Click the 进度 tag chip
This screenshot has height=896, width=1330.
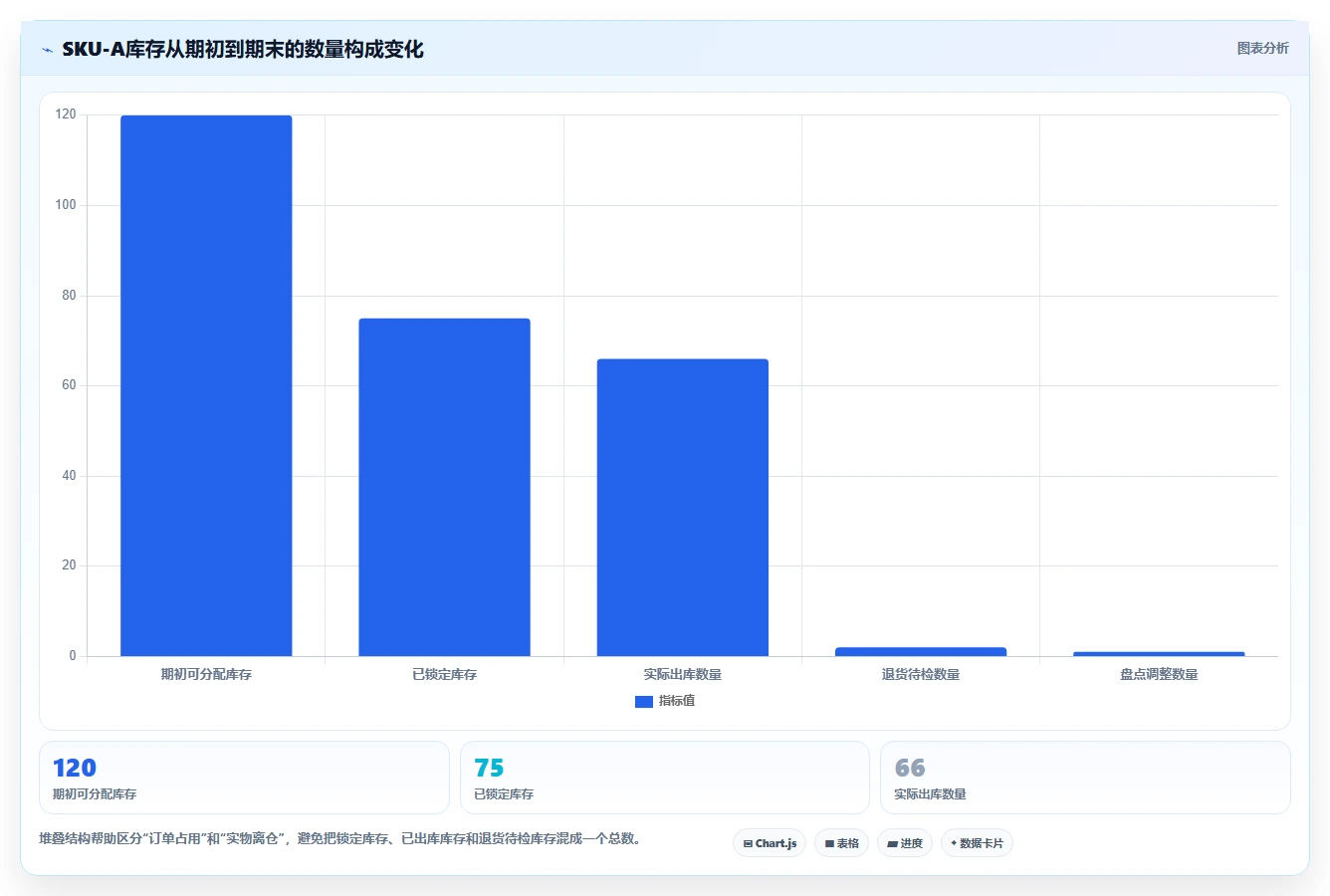click(905, 843)
